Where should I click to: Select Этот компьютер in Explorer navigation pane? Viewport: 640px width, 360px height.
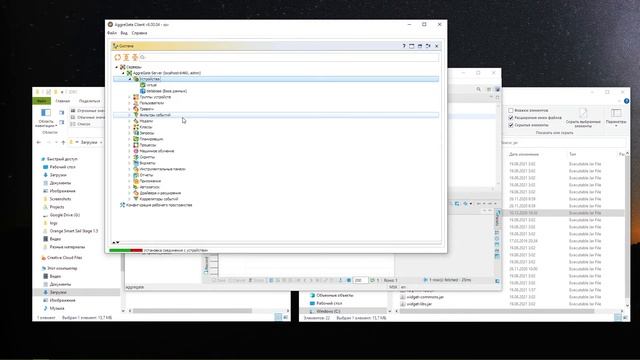click(x=62, y=269)
